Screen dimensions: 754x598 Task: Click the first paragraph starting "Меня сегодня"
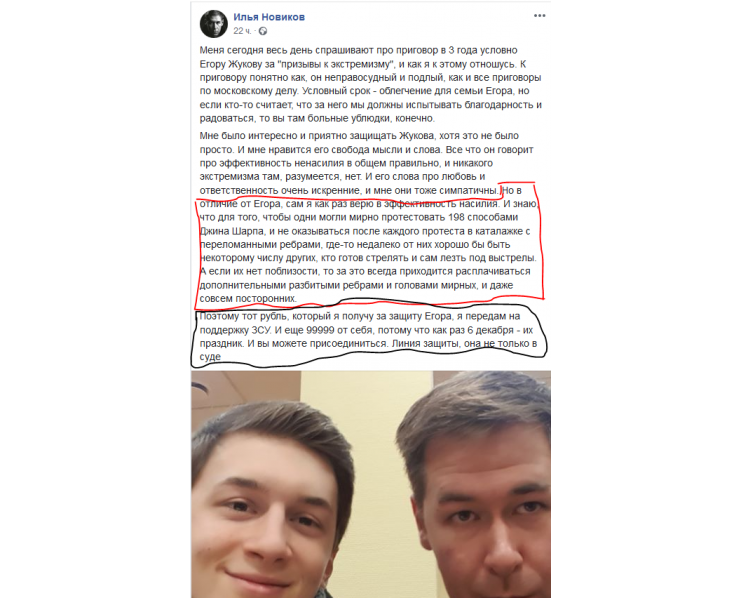click(x=371, y=84)
